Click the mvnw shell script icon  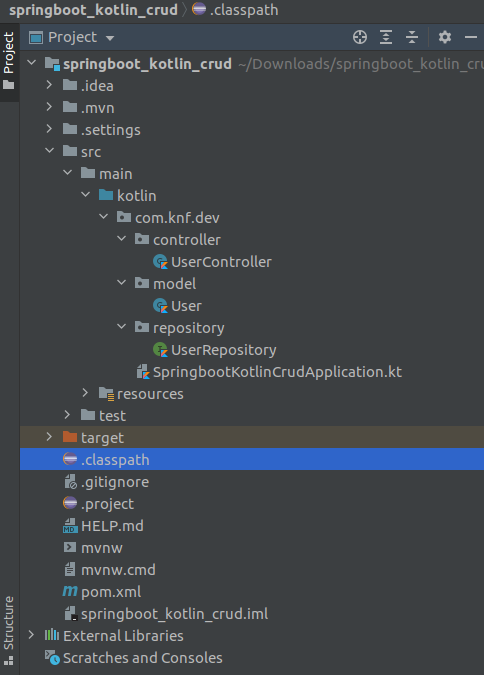click(70, 547)
